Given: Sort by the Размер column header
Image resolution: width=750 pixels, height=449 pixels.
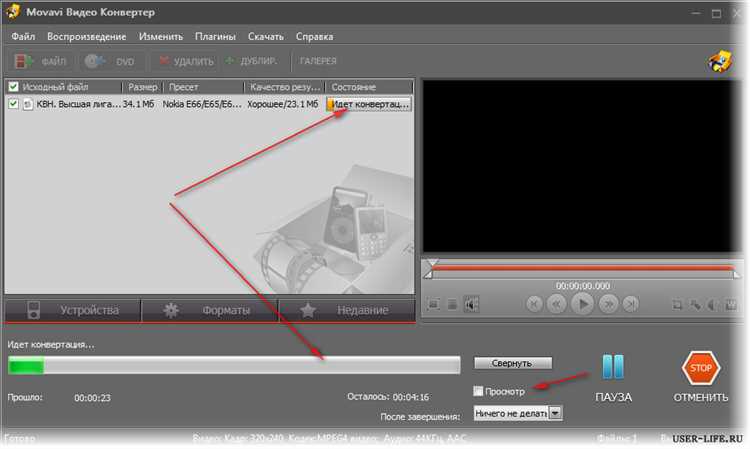Looking at the screenshot, I should pyautogui.click(x=143, y=87).
